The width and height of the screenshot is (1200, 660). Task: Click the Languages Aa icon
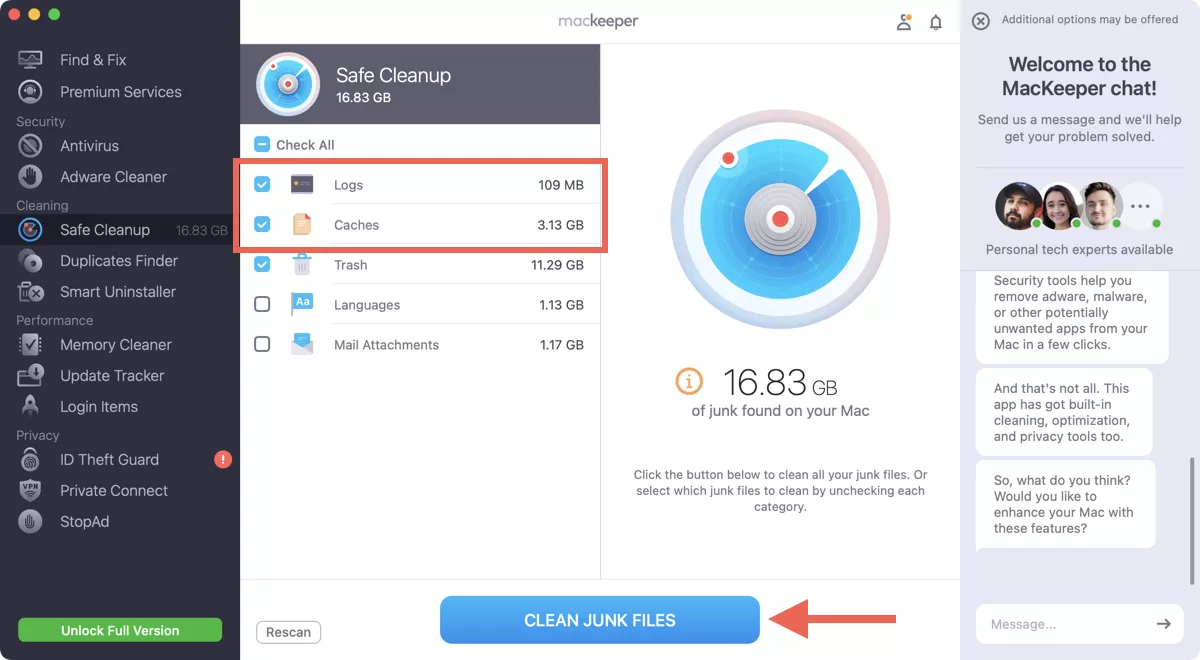(302, 304)
